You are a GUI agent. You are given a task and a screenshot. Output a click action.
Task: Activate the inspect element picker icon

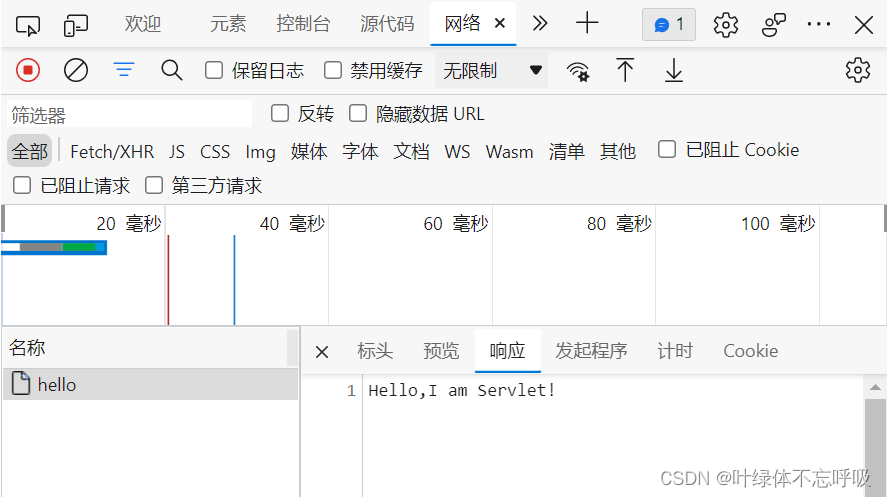click(x=28, y=25)
